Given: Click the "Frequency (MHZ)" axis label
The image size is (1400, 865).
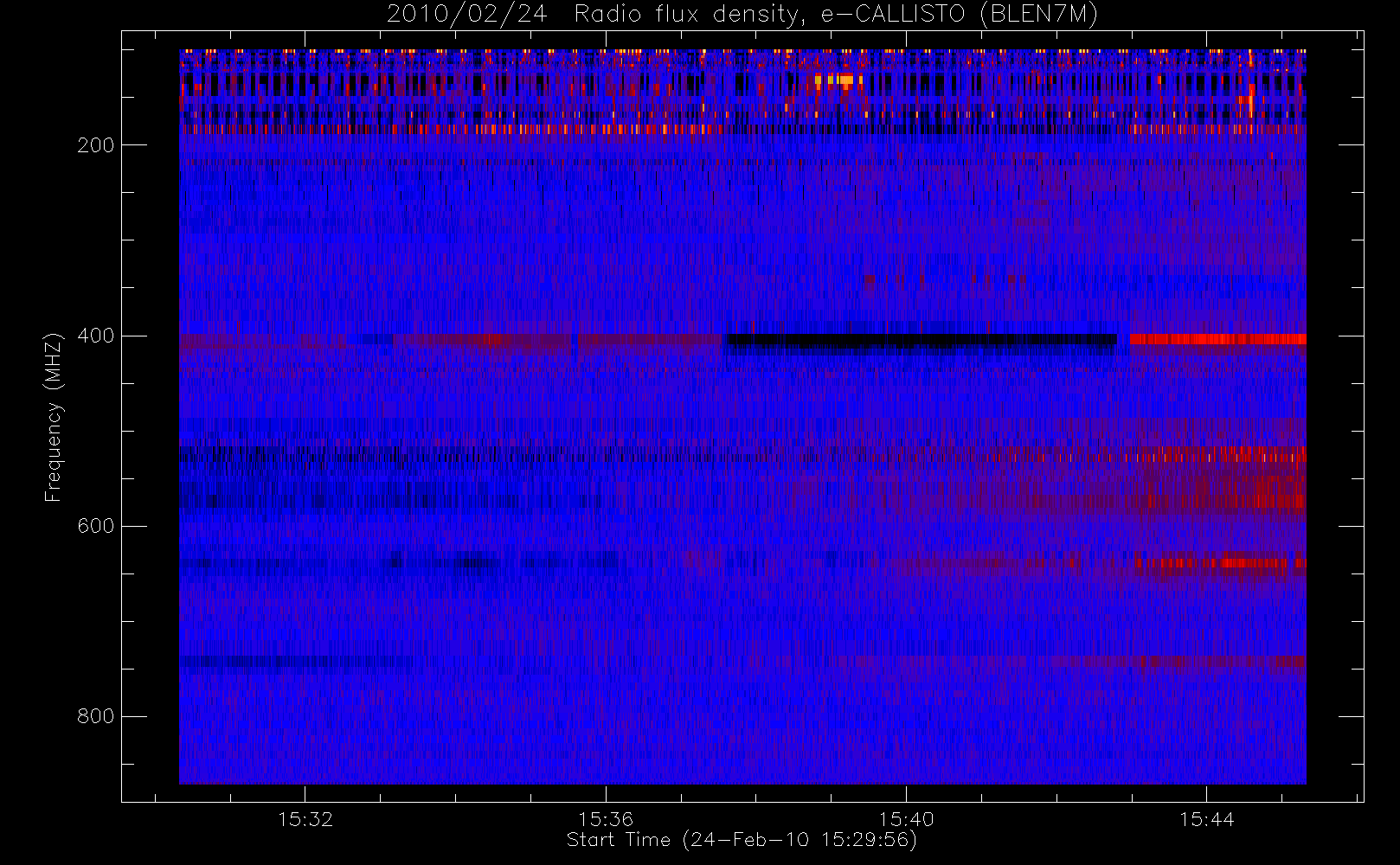Looking at the screenshot, I should [54, 417].
